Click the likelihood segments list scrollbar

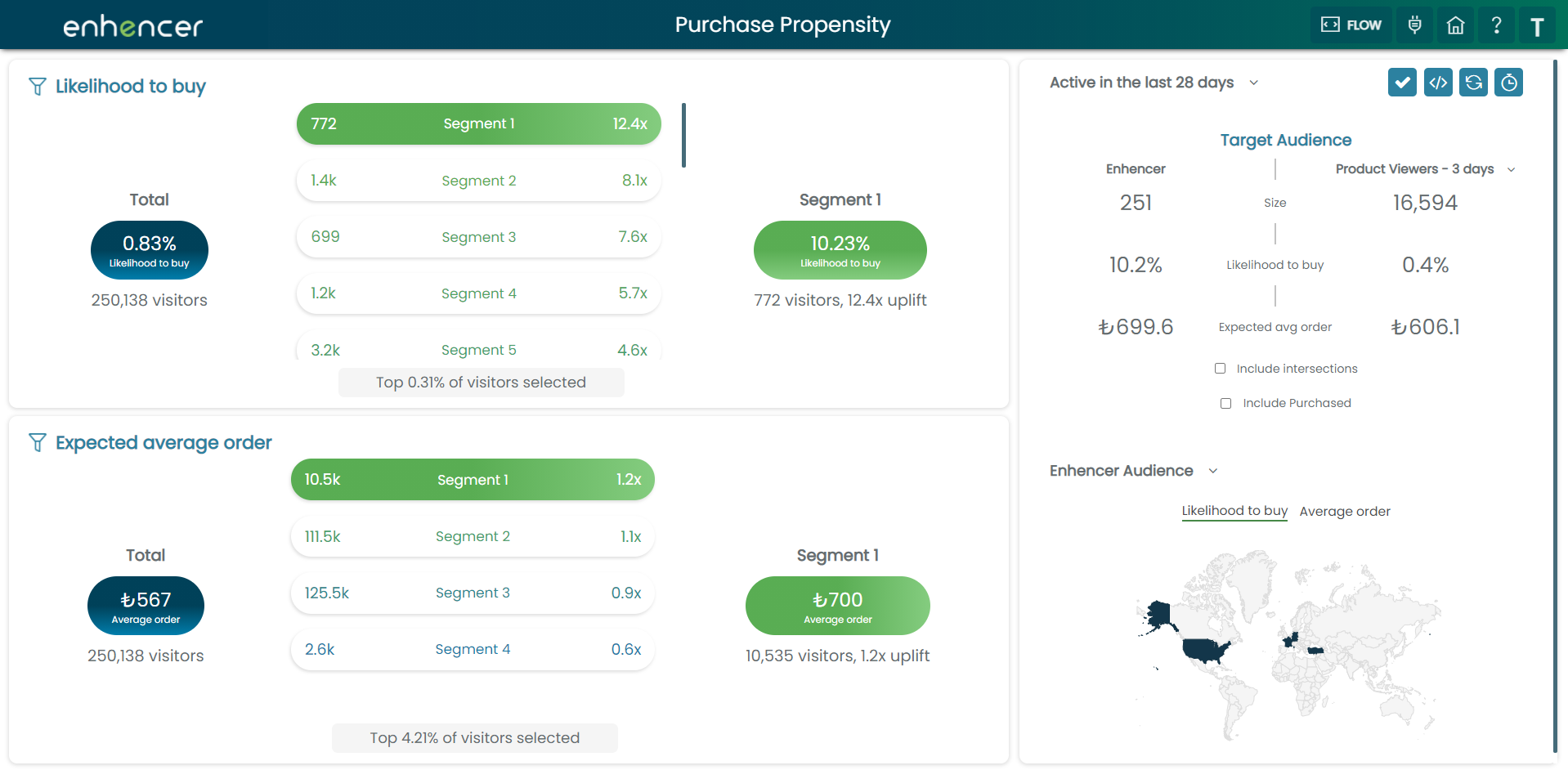(683, 136)
